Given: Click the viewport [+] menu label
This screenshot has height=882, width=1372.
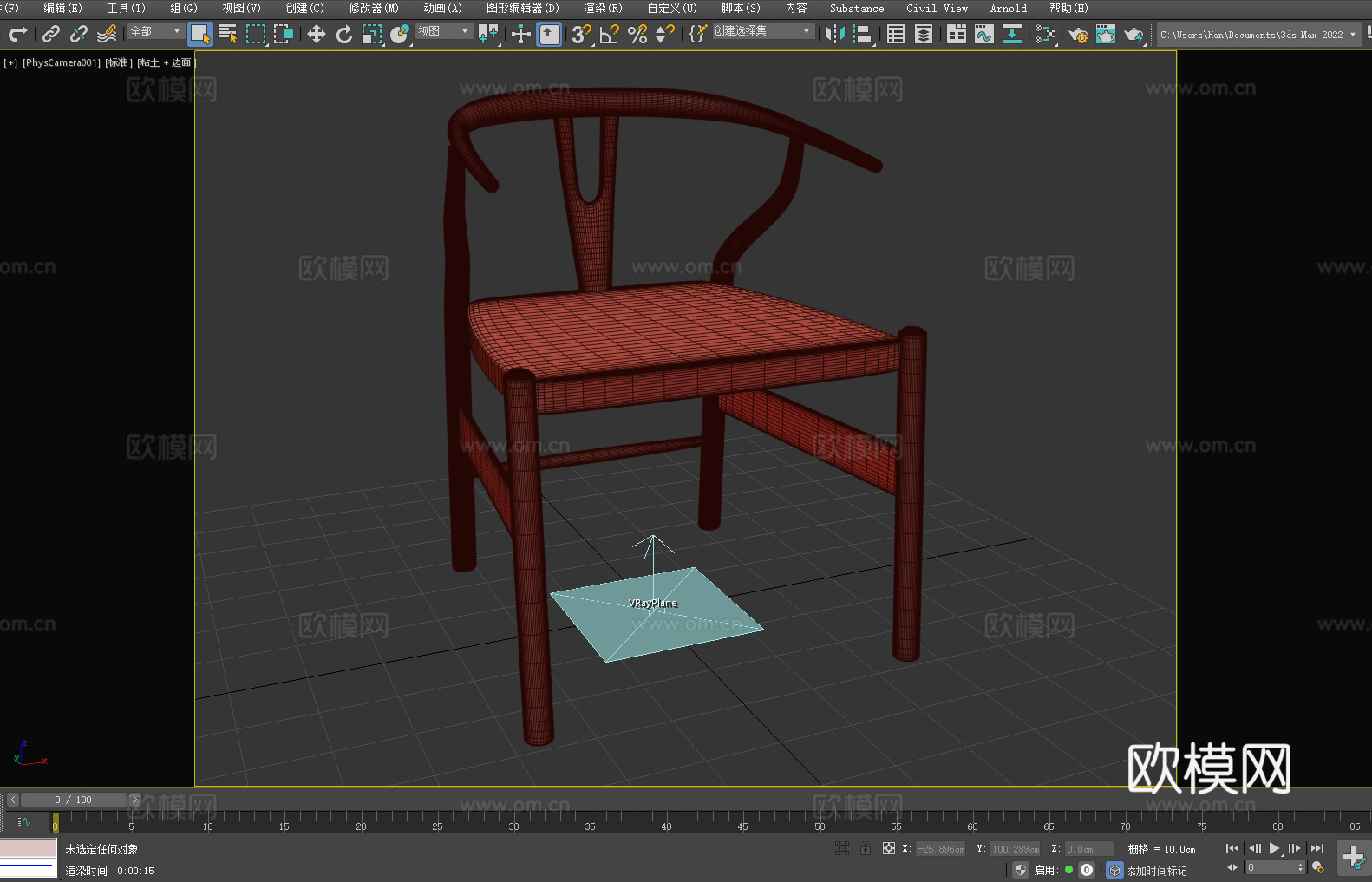Looking at the screenshot, I should pos(10,62).
